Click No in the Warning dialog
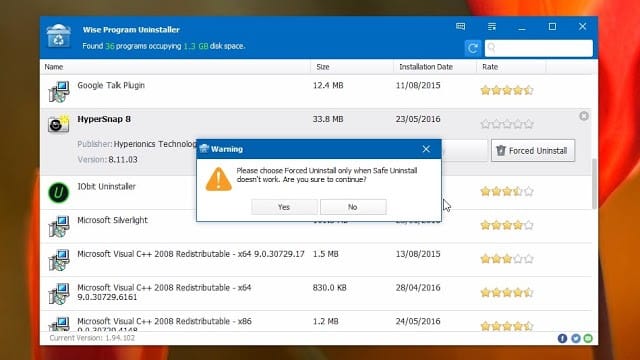The width and height of the screenshot is (640, 360). [353, 207]
